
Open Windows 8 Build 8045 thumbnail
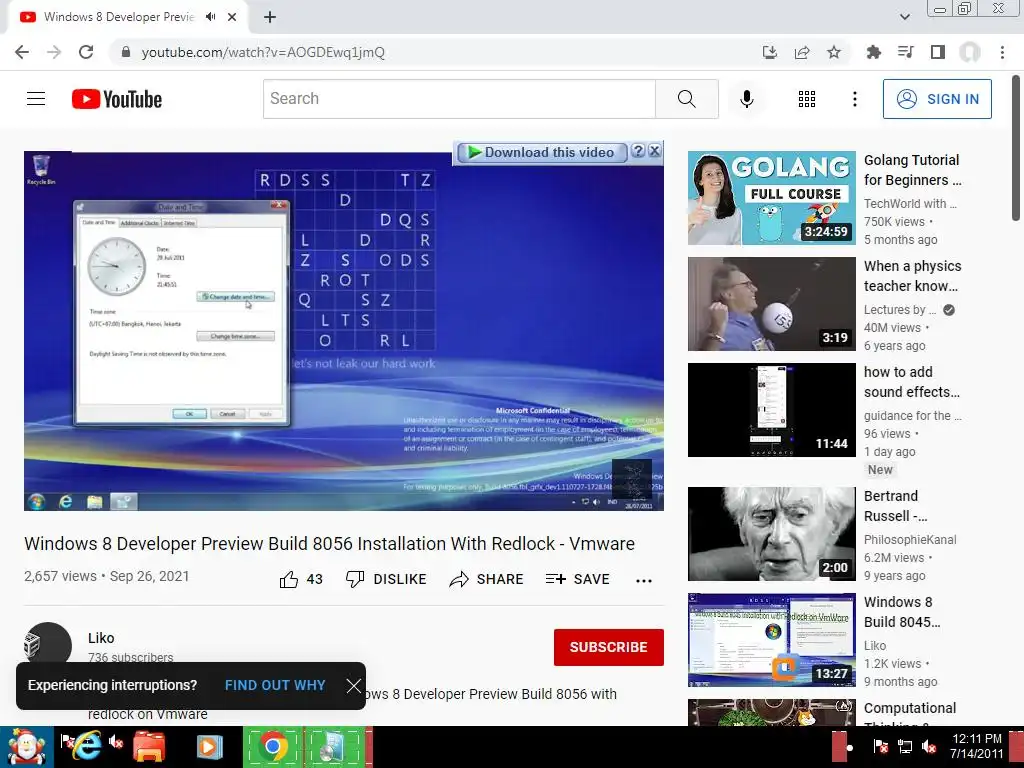(x=771, y=640)
